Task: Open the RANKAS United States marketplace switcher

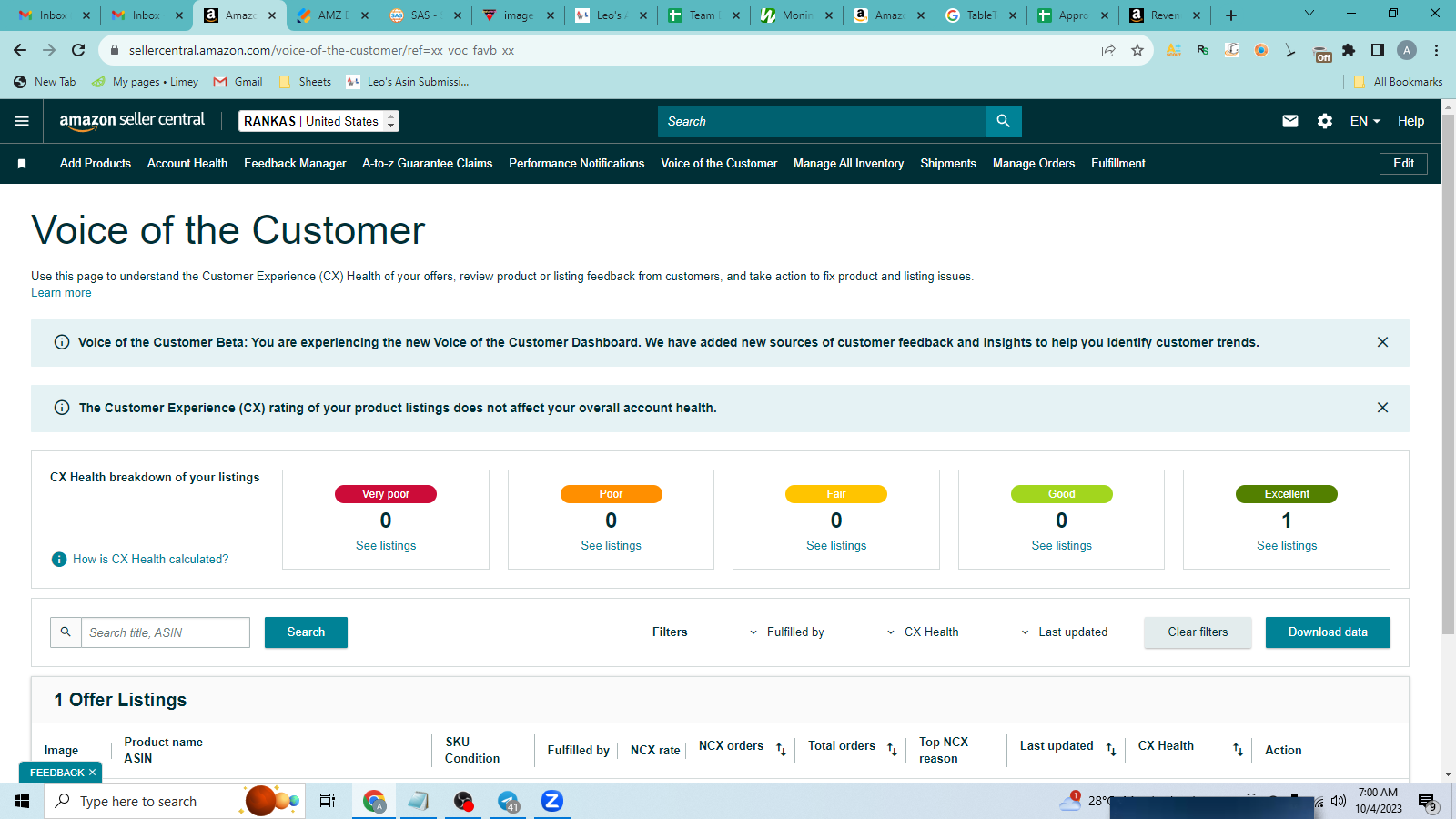Action: 318,121
